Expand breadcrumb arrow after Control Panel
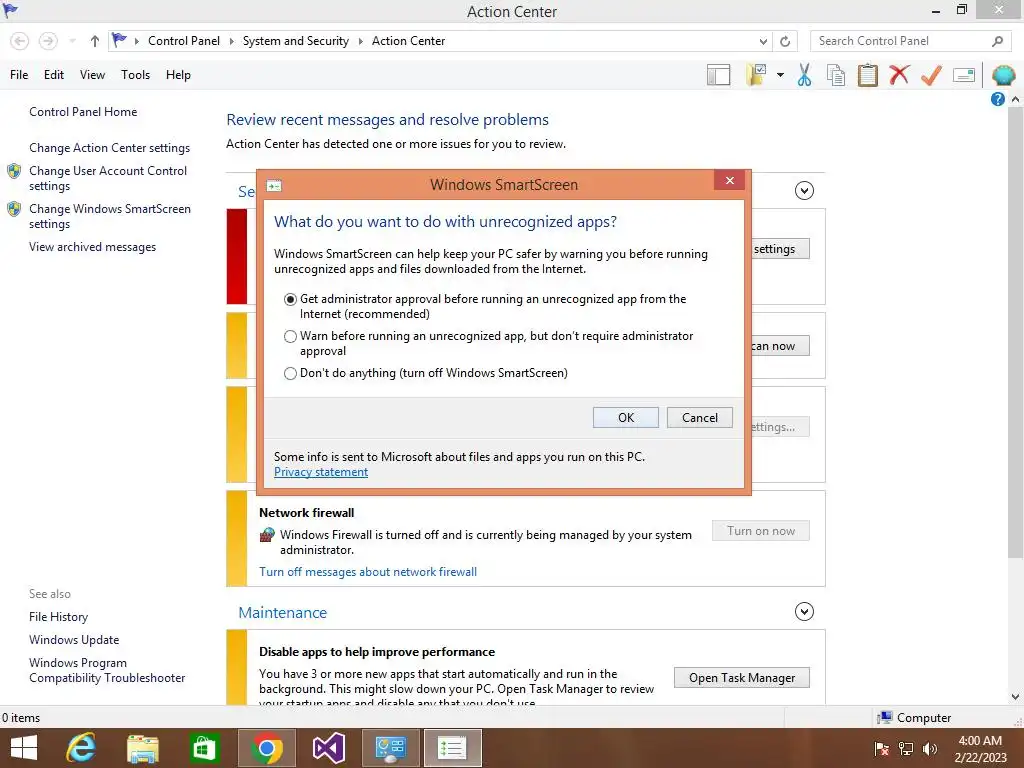 point(231,41)
